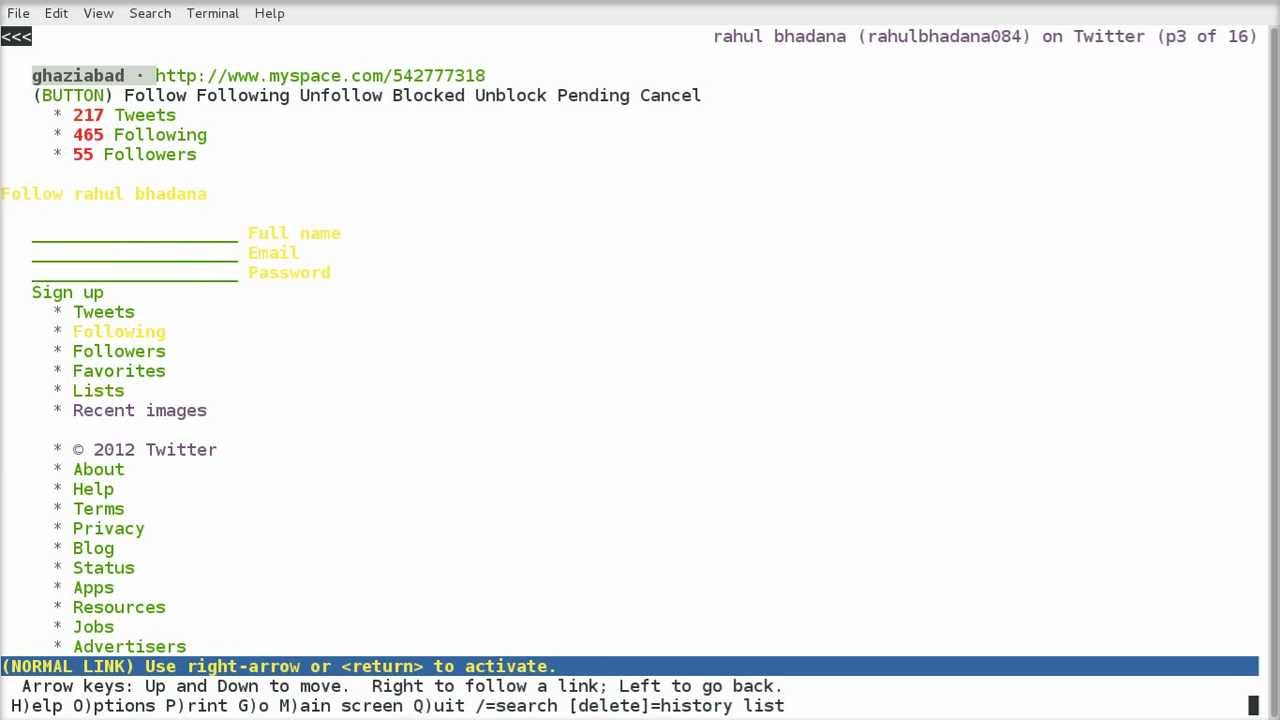This screenshot has width=1280, height=720.
Task: Open the Help footer link
Action: tap(93, 490)
